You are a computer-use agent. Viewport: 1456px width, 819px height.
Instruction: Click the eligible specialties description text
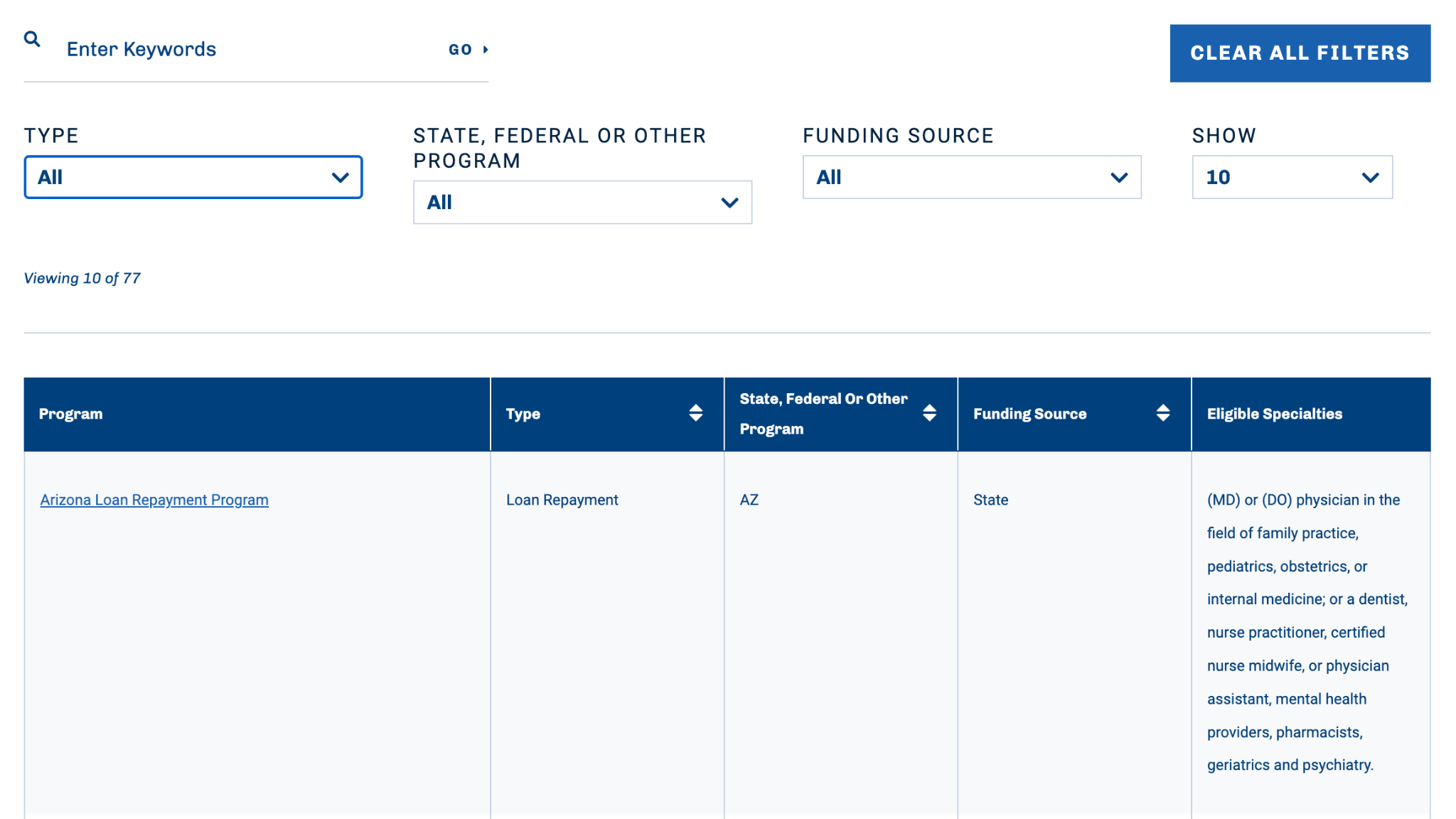(x=1307, y=632)
